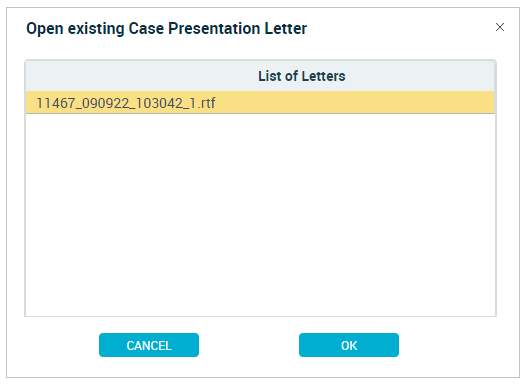The width and height of the screenshot is (525, 386).
Task: Select the 11467_090922_103042_1.rtf letter
Action: tap(260, 102)
